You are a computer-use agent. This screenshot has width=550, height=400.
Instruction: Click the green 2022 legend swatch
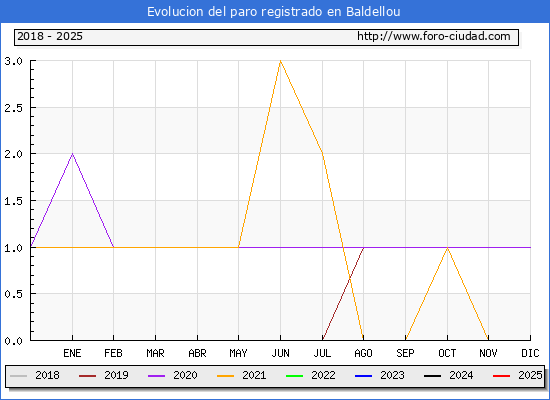point(295,376)
